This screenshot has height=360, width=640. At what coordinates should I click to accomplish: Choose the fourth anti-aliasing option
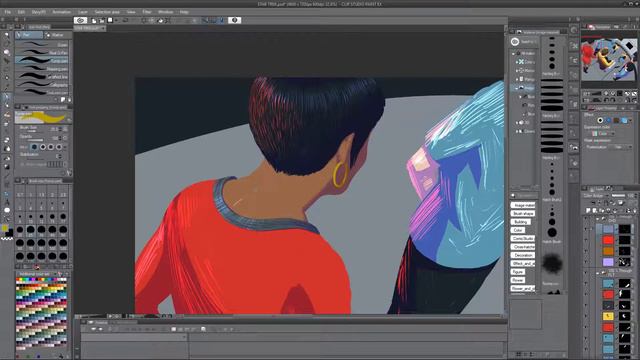59,147
